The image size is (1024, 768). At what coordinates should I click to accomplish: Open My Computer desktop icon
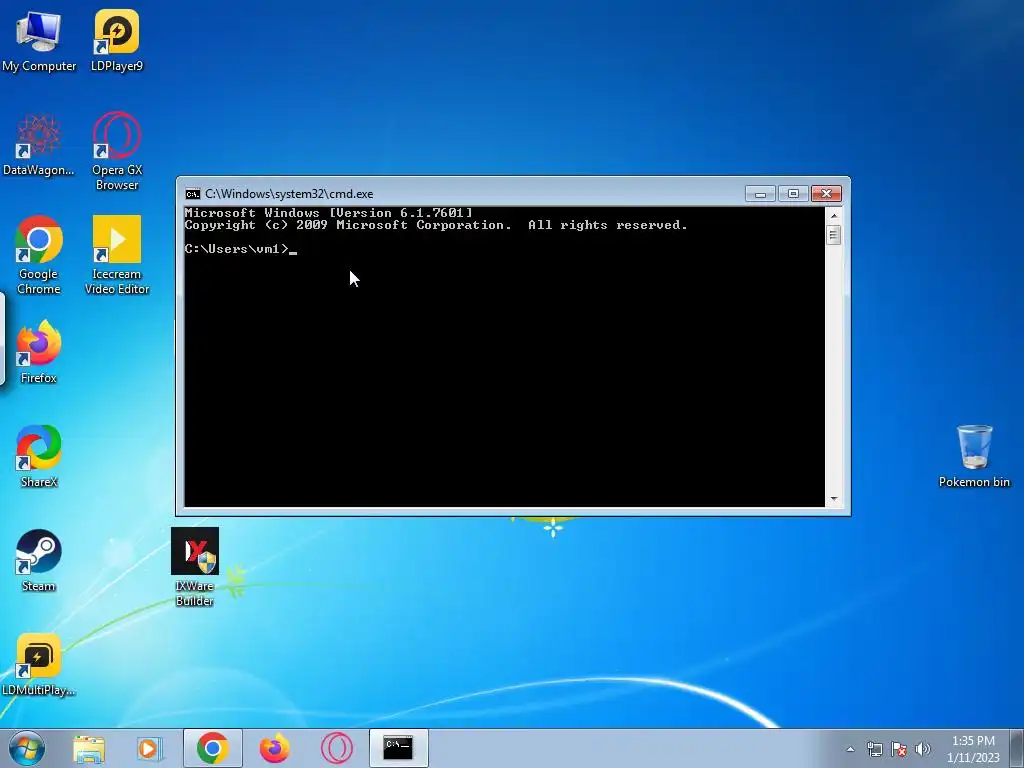(x=39, y=39)
